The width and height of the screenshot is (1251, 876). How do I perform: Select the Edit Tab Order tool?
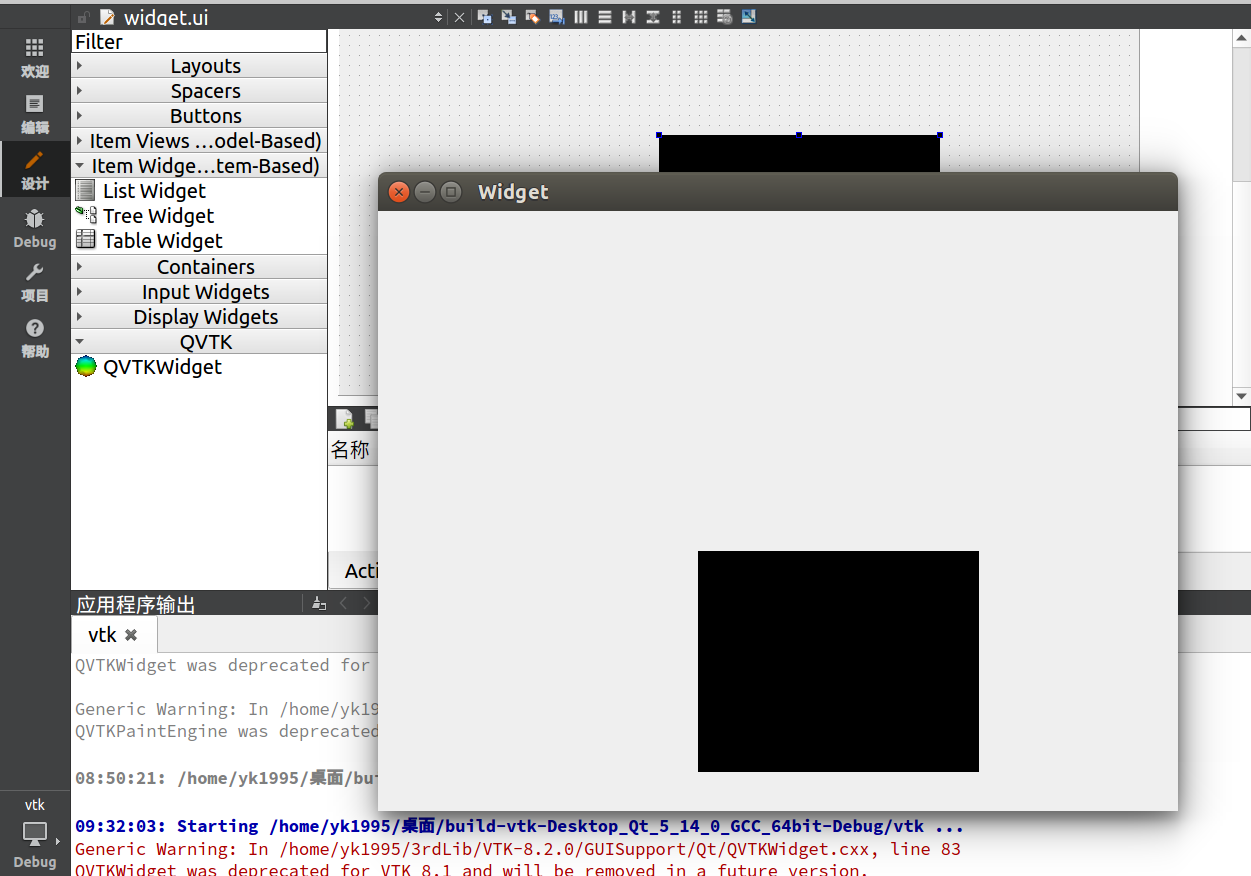point(556,17)
